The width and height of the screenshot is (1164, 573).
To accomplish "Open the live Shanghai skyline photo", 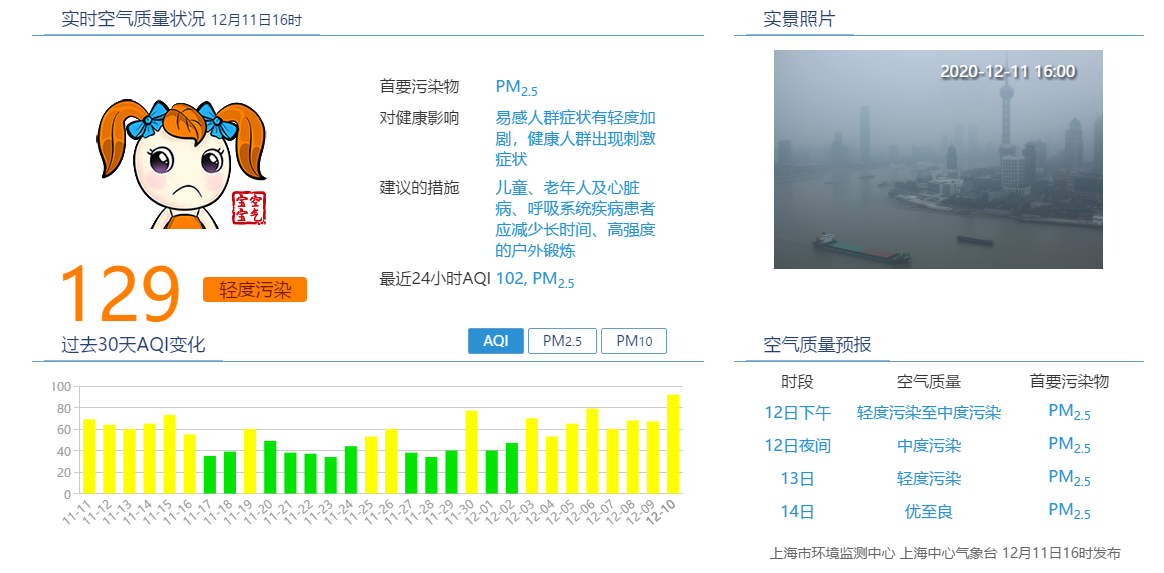I will (938, 159).
